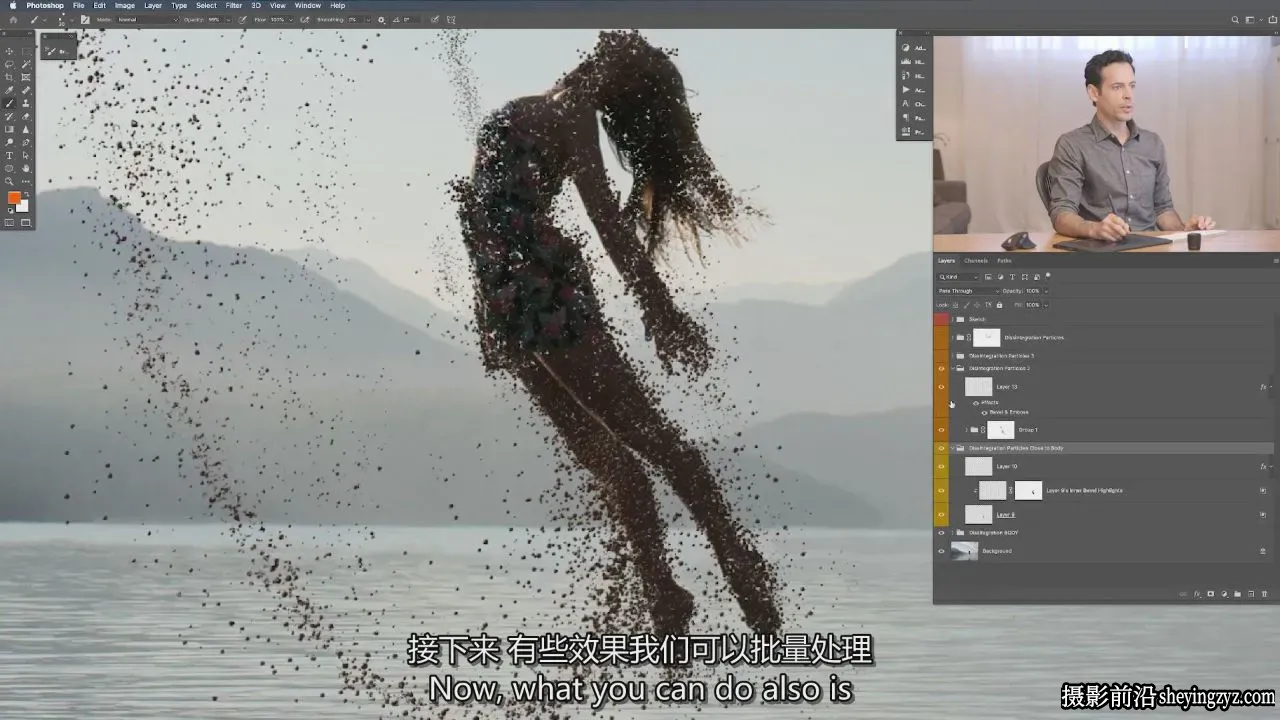Viewport: 1280px width, 720px height.
Task: Open the Window menu
Action: coord(308,6)
